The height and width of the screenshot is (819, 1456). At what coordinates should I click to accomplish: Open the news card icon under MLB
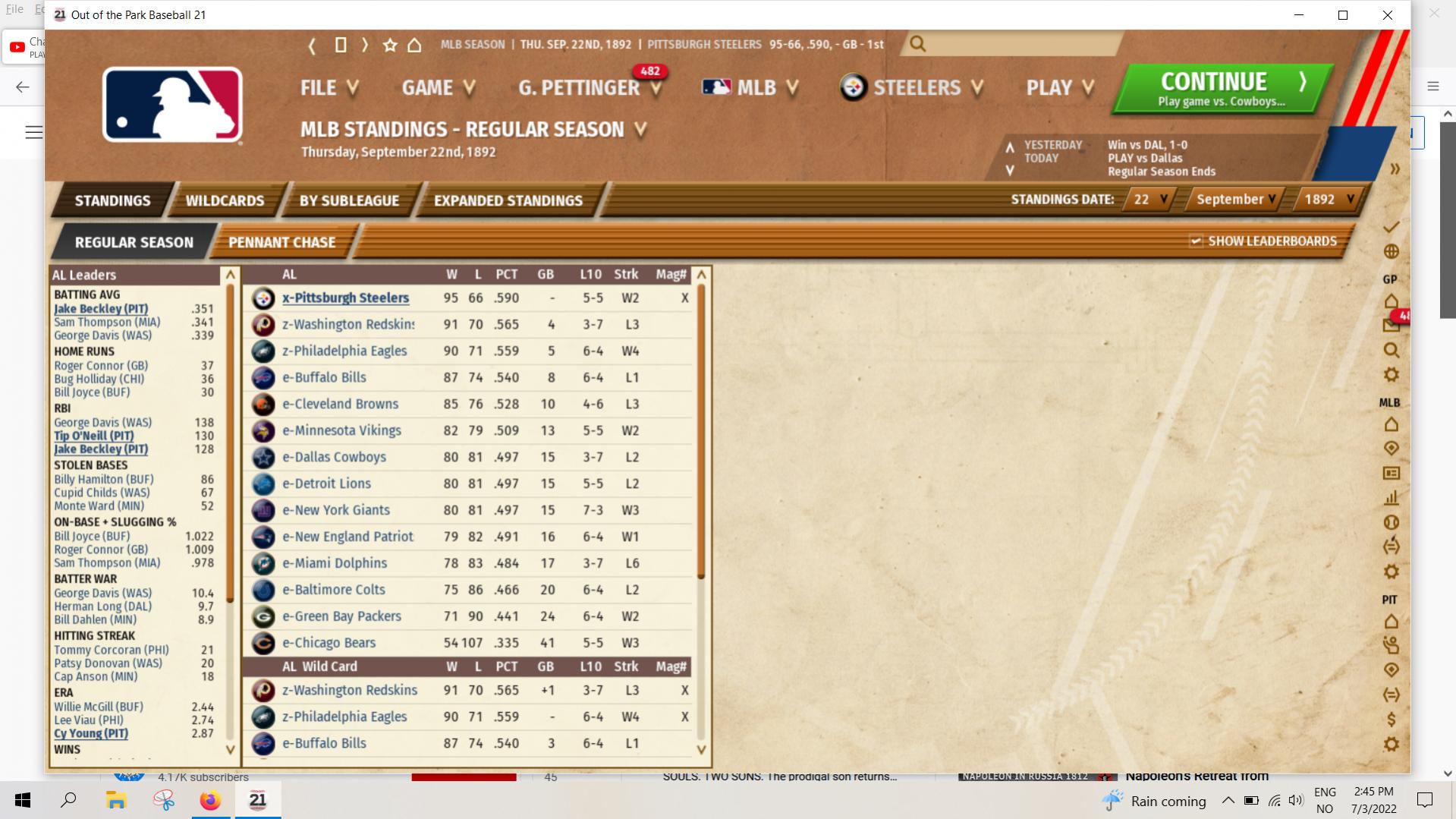1391,473
